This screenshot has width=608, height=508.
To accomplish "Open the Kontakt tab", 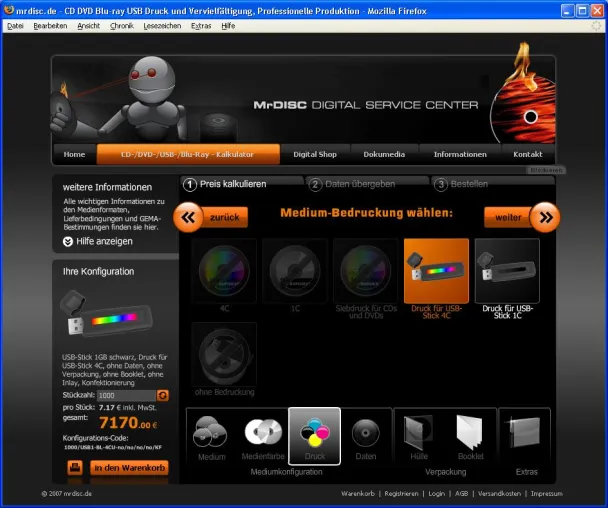I will point(528,154).
